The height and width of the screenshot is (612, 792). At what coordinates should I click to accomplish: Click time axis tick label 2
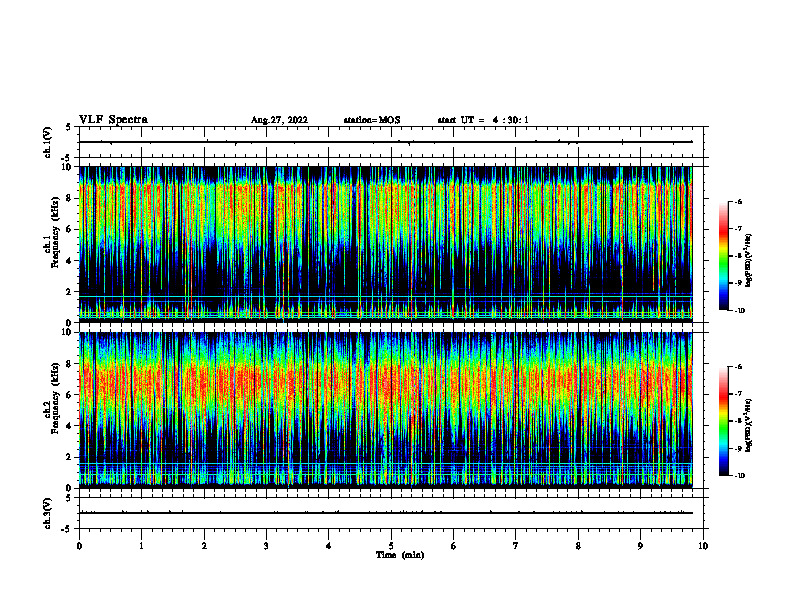point(204,546)
